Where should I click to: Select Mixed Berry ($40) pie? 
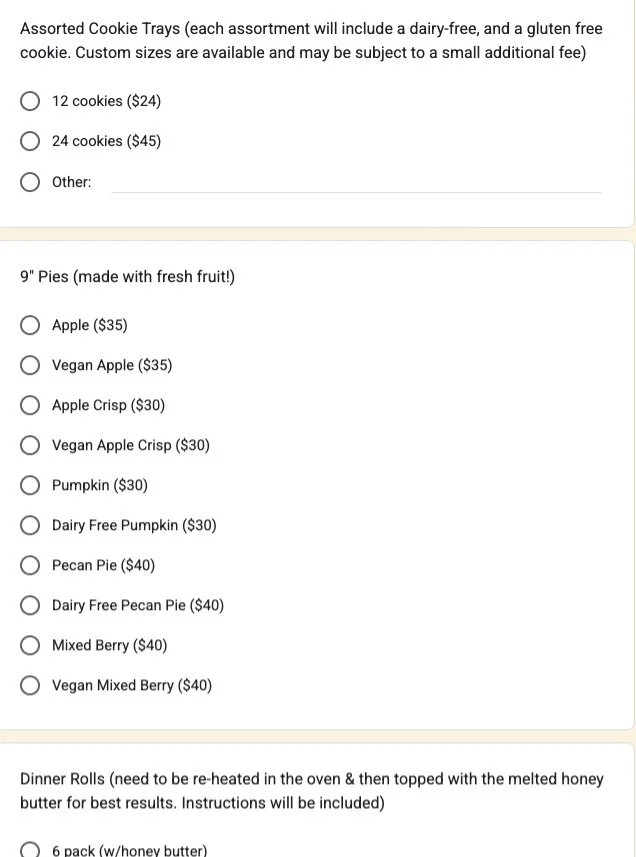[31, 645]
